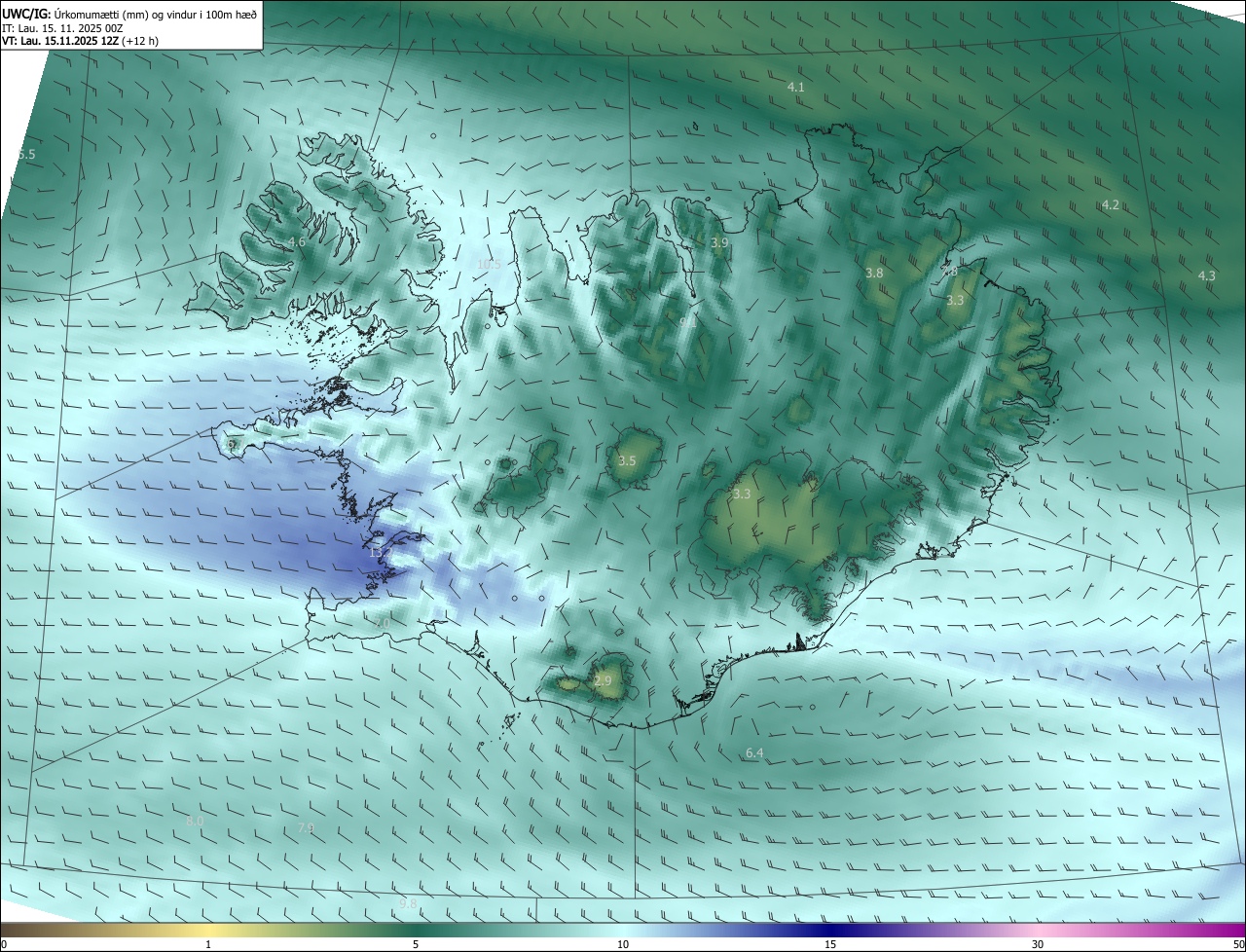
Task: Click the 4.6 value over the Westfjords
Action: (297, 241)
